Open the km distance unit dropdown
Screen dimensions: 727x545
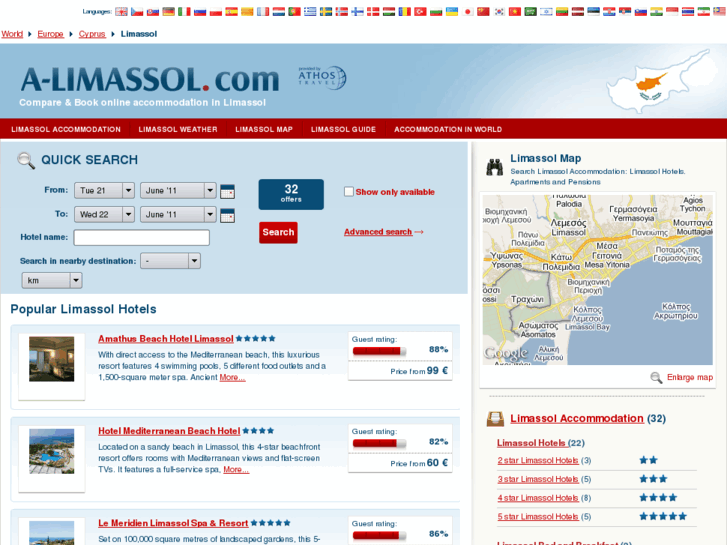point(52,280)
